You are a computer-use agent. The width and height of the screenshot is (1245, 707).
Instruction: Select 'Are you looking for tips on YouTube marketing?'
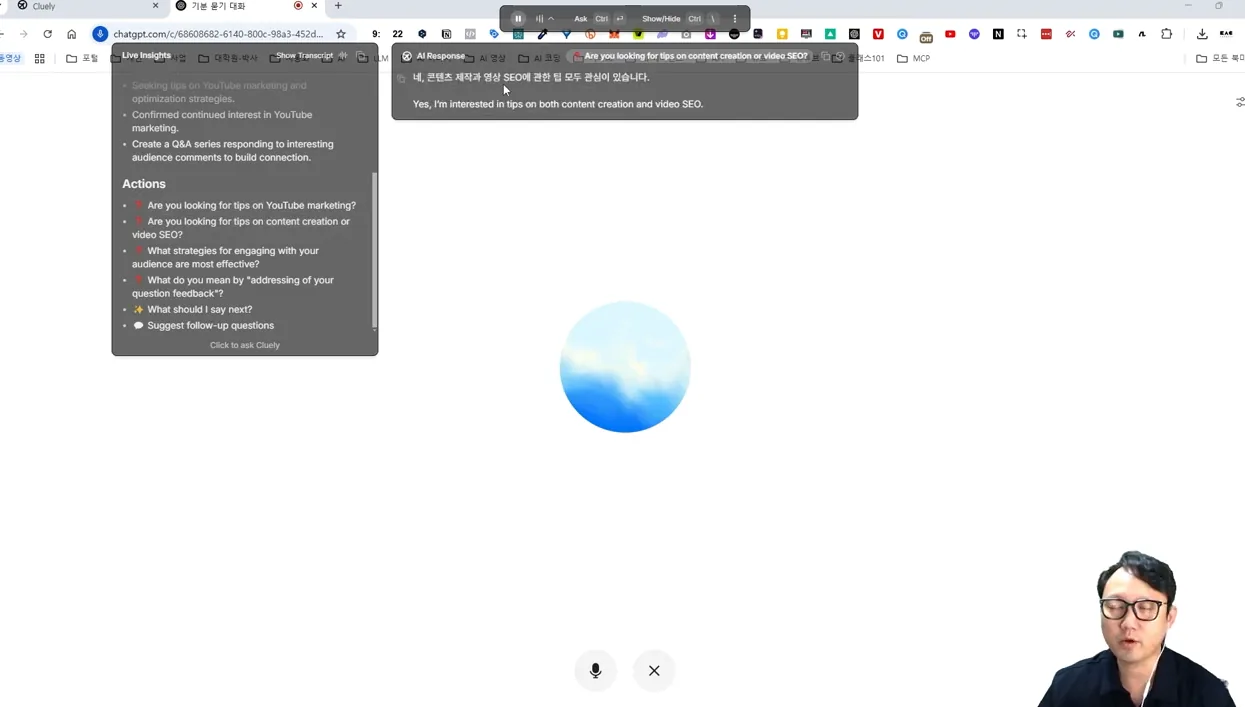(251, 205)
